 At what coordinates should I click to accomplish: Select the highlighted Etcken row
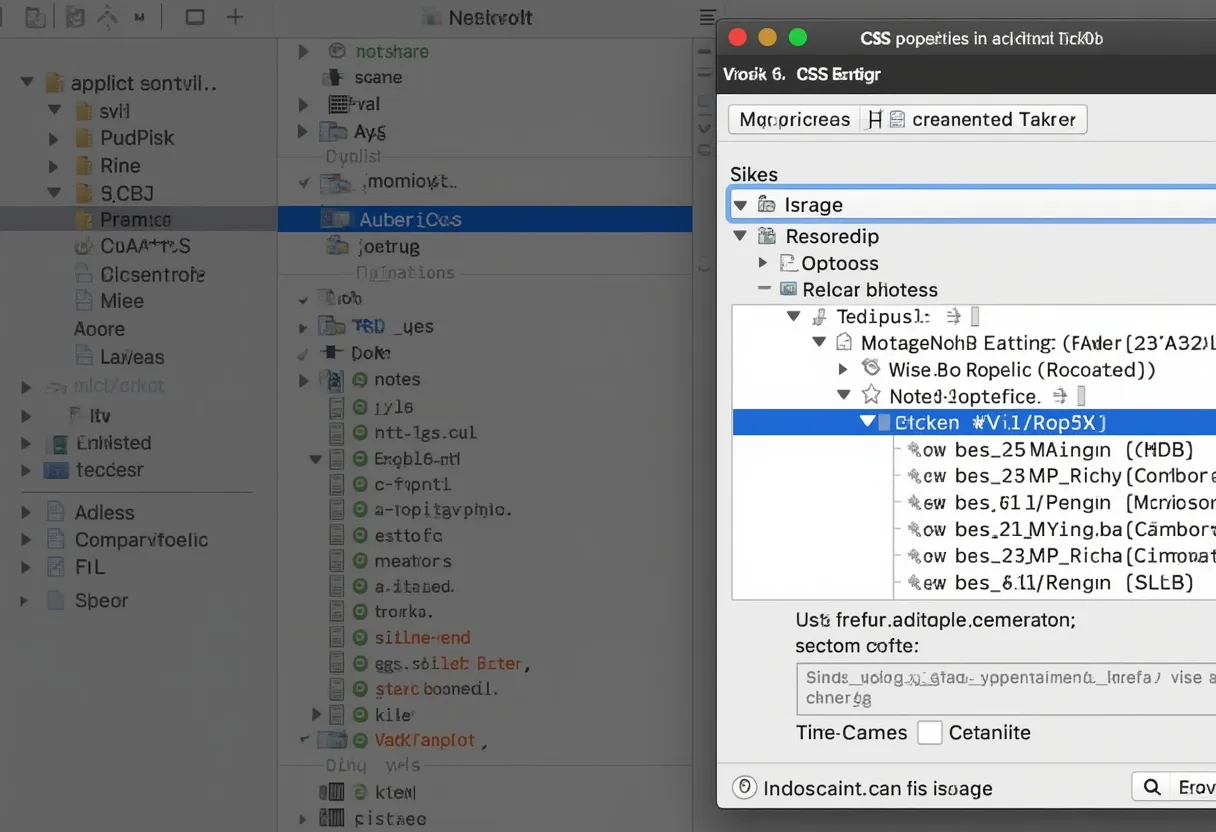1000,423
